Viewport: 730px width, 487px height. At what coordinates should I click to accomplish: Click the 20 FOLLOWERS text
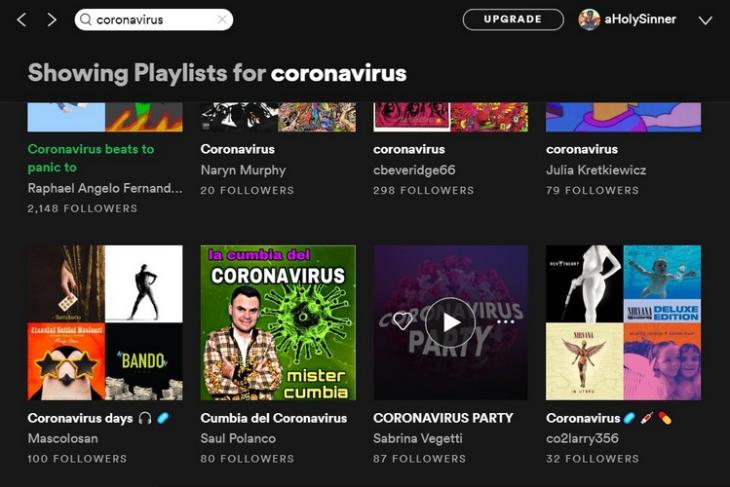click(247, 190)
